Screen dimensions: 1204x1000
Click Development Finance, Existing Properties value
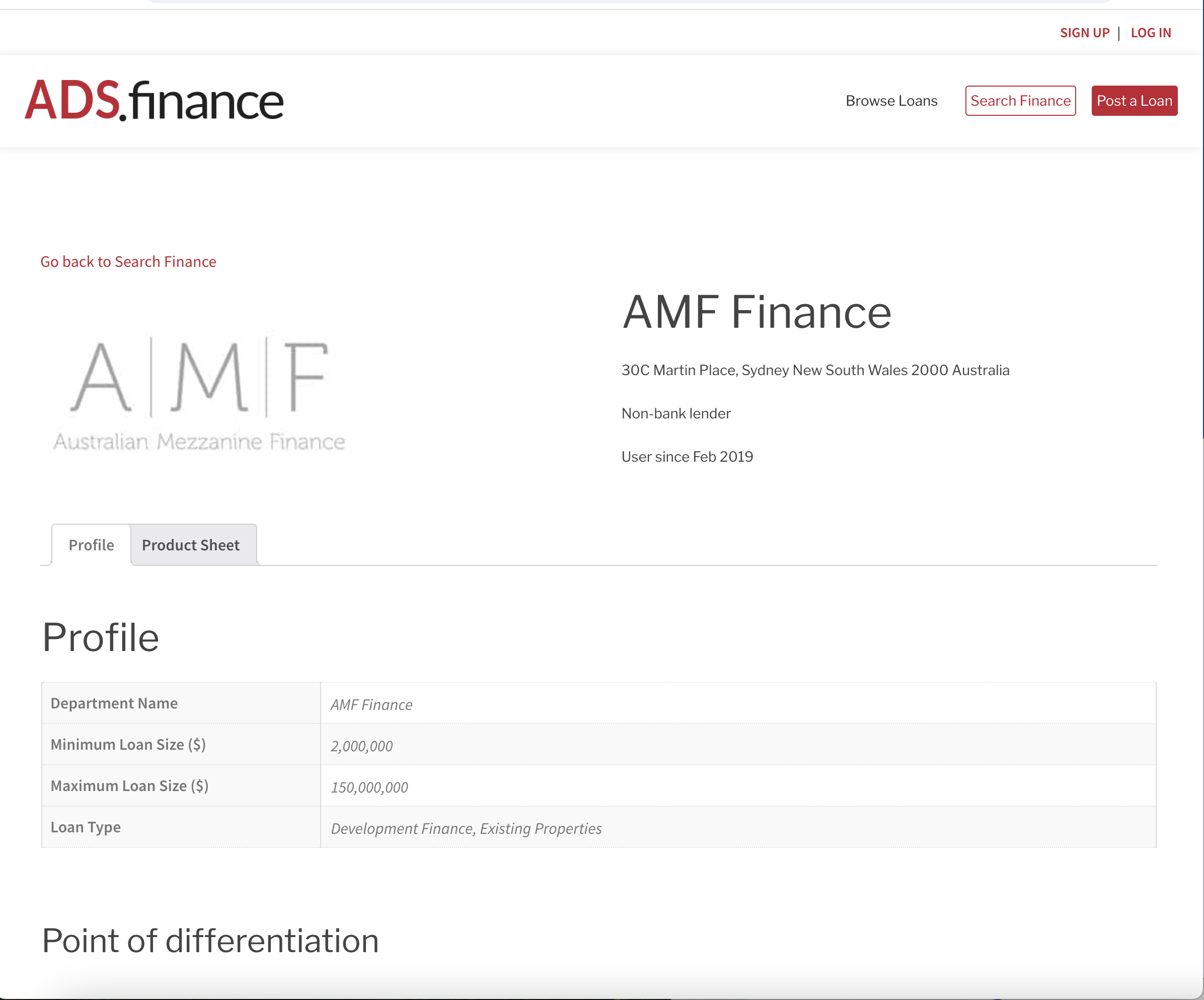tap(466, 829)
